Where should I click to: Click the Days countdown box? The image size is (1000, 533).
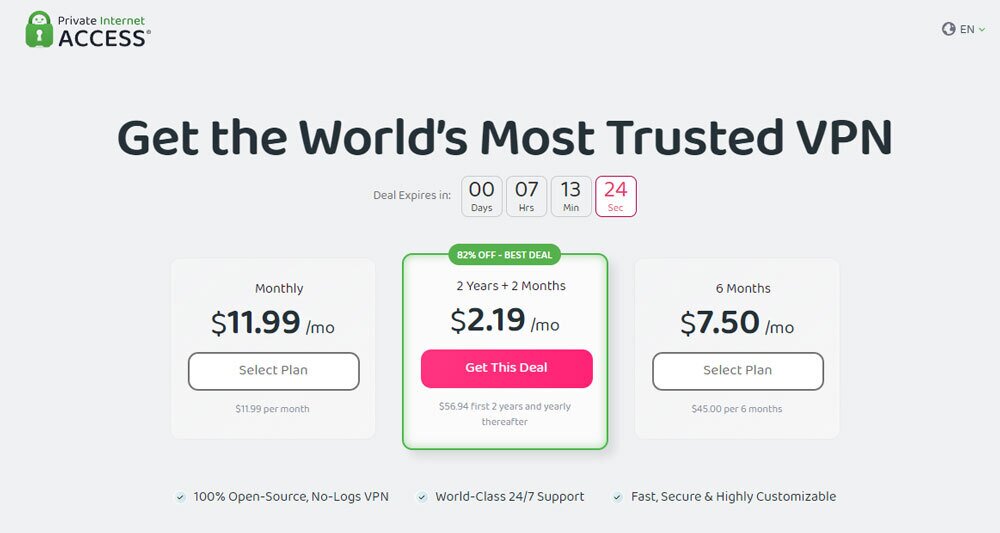pos(482,196)
